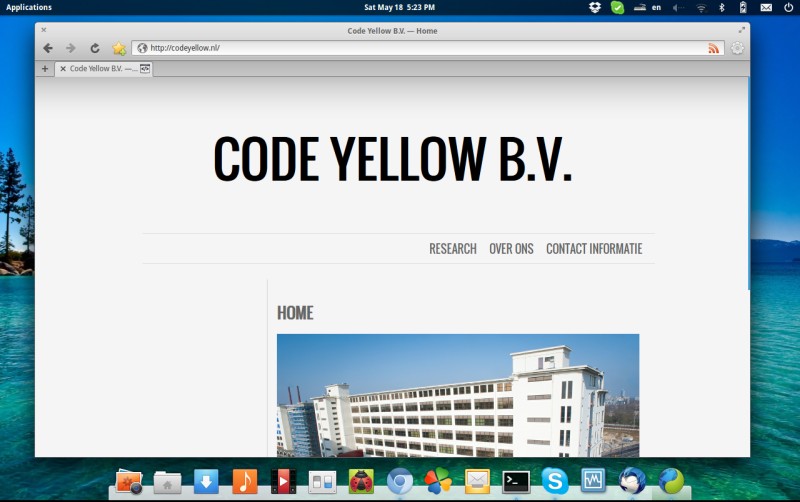Bookmark this page with the star icon
Screen dimensions: 800x502
pos(119,48)
